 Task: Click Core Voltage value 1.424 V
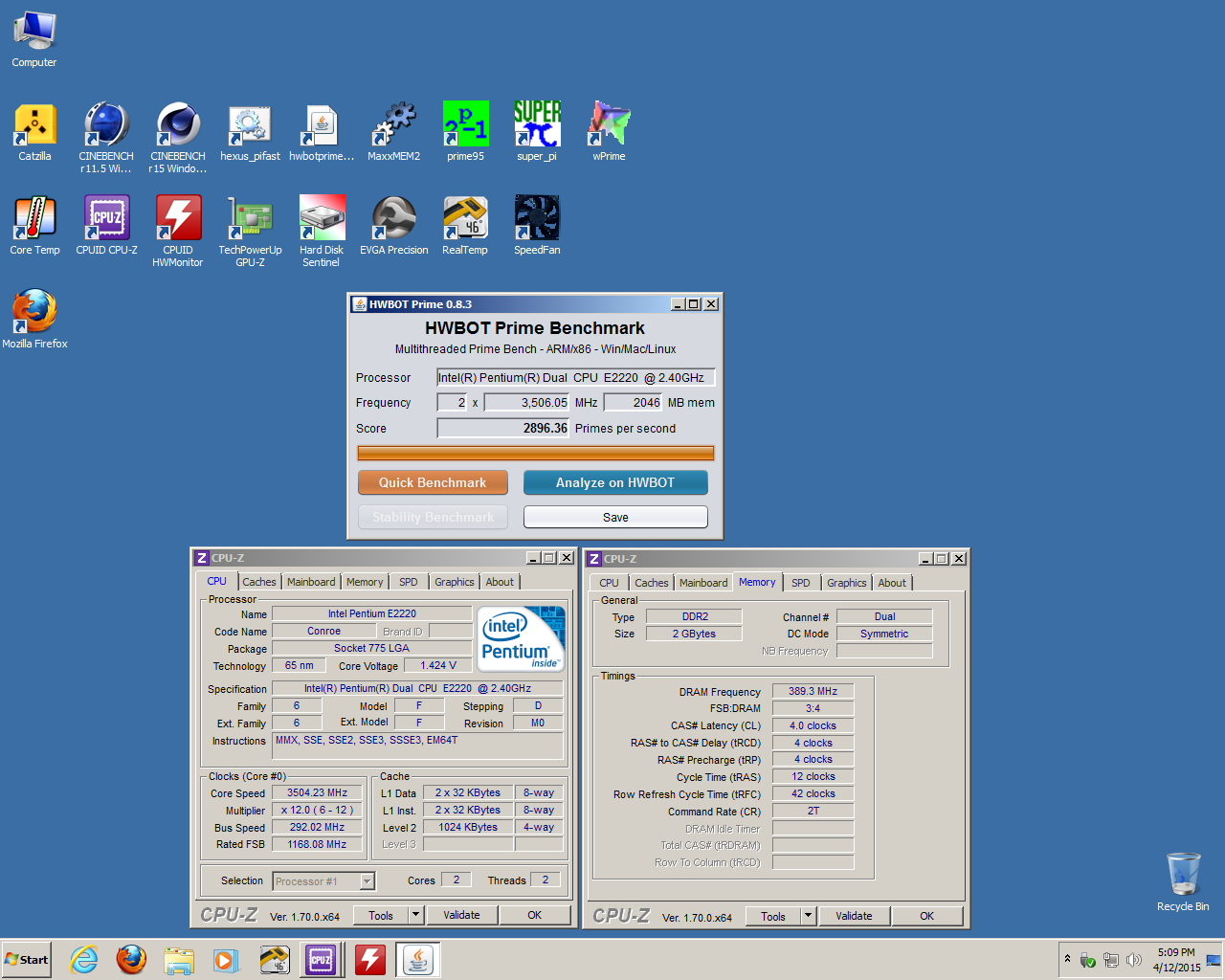coord(438,665)
